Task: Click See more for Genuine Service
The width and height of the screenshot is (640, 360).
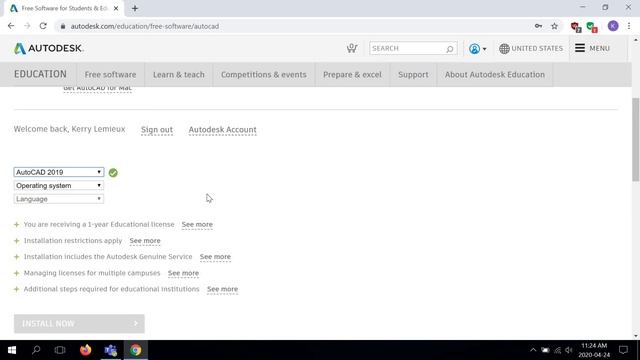Action: coord(215,257)
